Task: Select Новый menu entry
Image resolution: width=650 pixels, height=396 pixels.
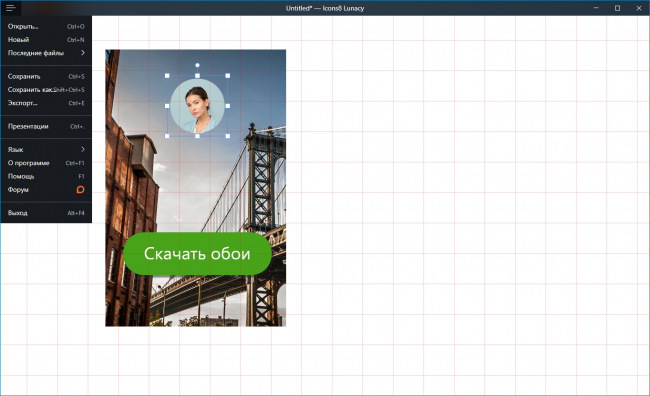Action: pyautogui.click(x=46, y=40)
